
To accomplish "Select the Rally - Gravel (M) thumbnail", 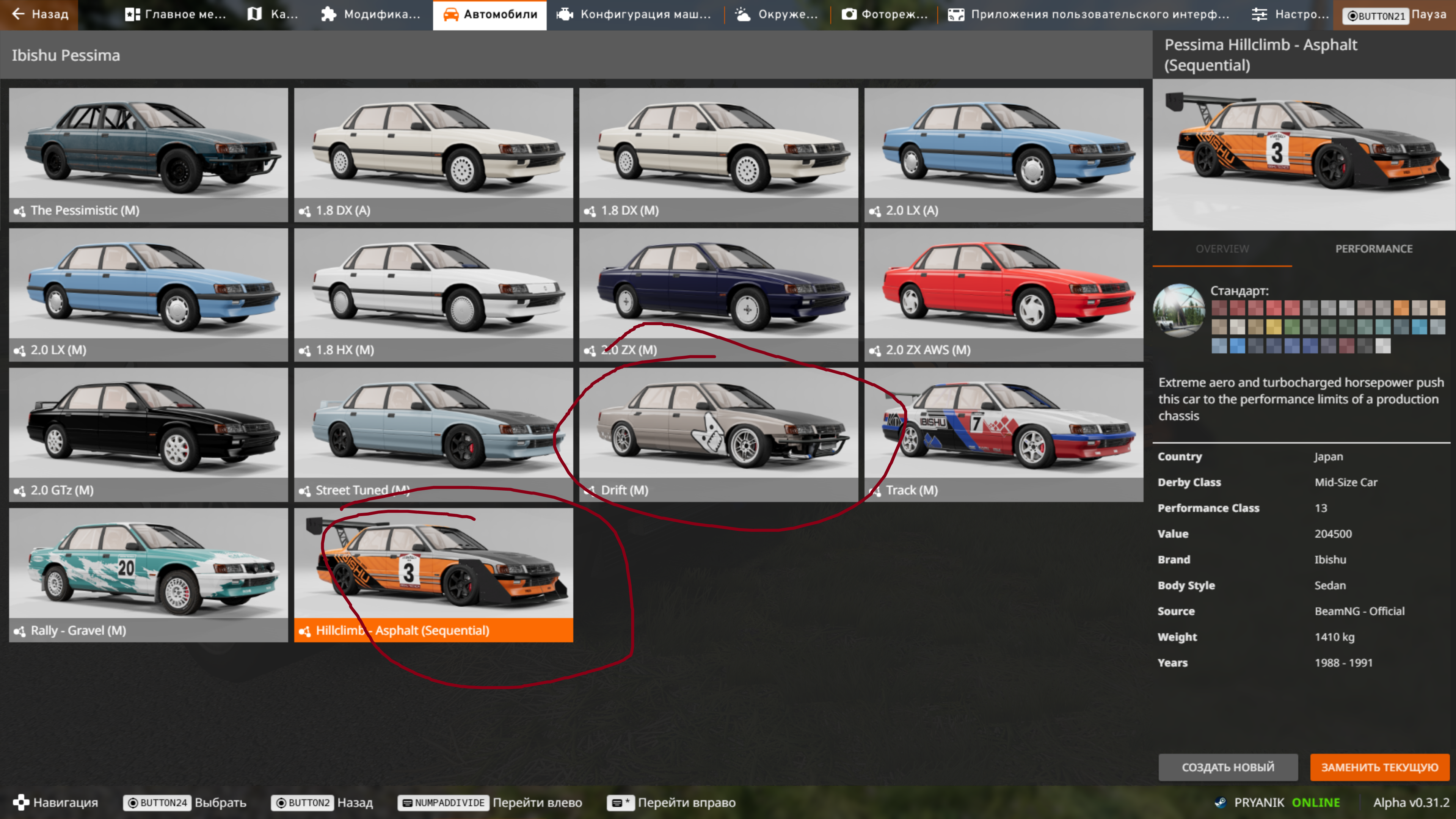I will click(x=148, y=565).
